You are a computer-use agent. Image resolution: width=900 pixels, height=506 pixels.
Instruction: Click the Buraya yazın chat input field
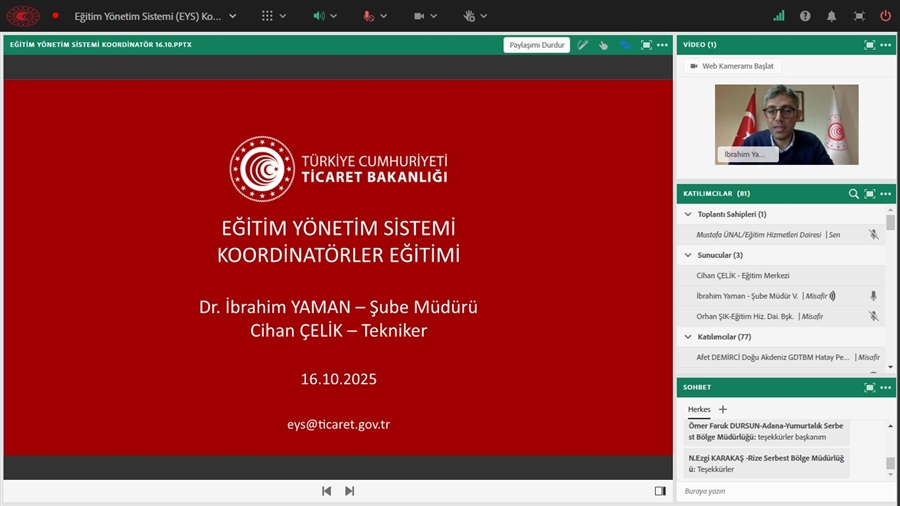click(775, 491)
